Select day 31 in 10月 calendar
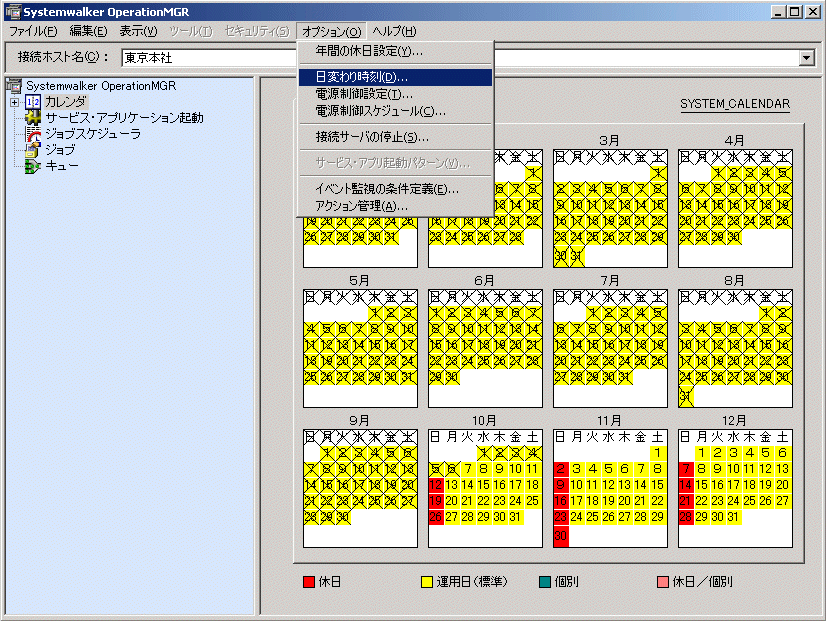The image size is (826, 621). pos(515,517)
